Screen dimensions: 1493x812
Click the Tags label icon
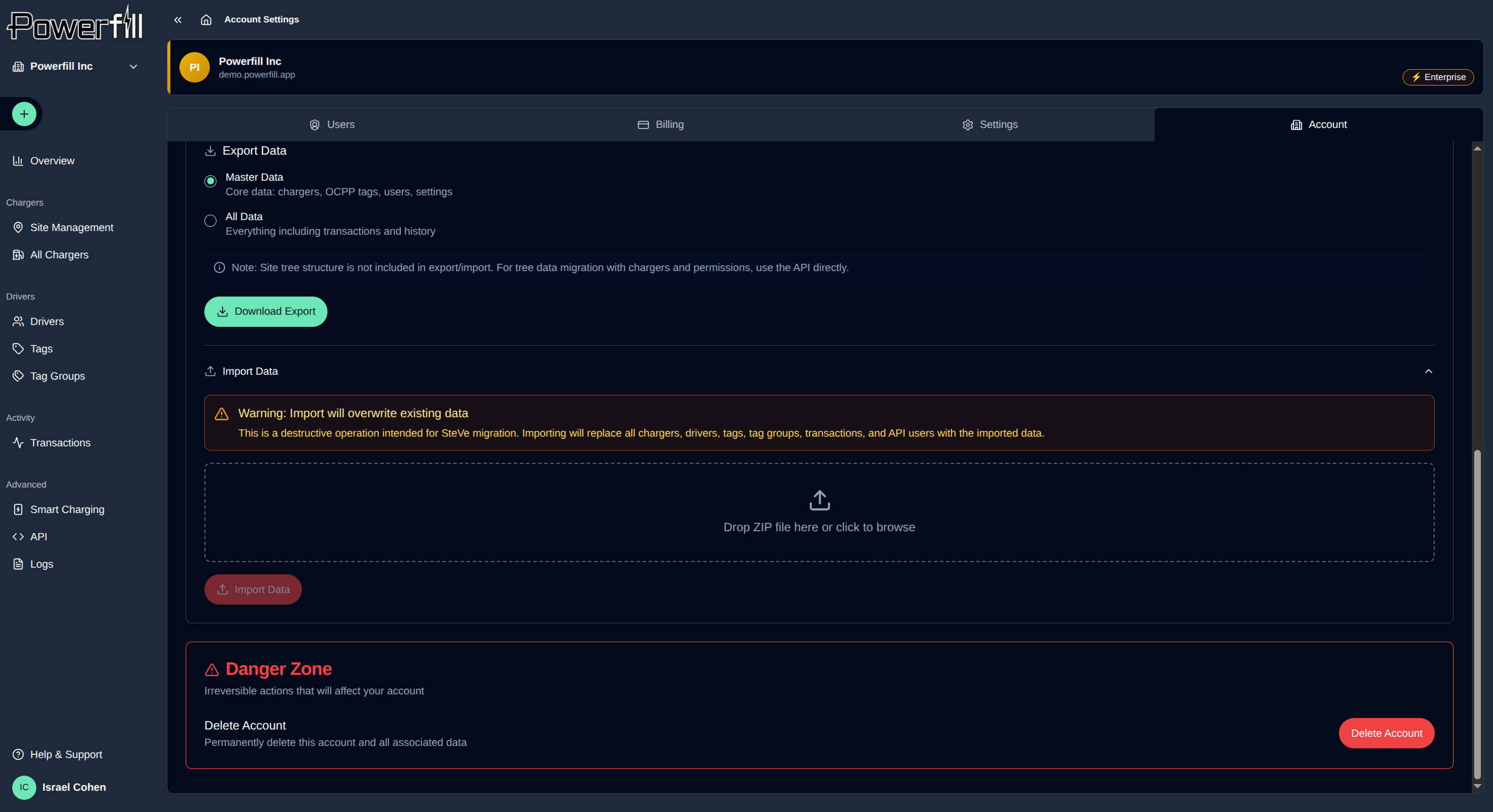coord(18,349)
